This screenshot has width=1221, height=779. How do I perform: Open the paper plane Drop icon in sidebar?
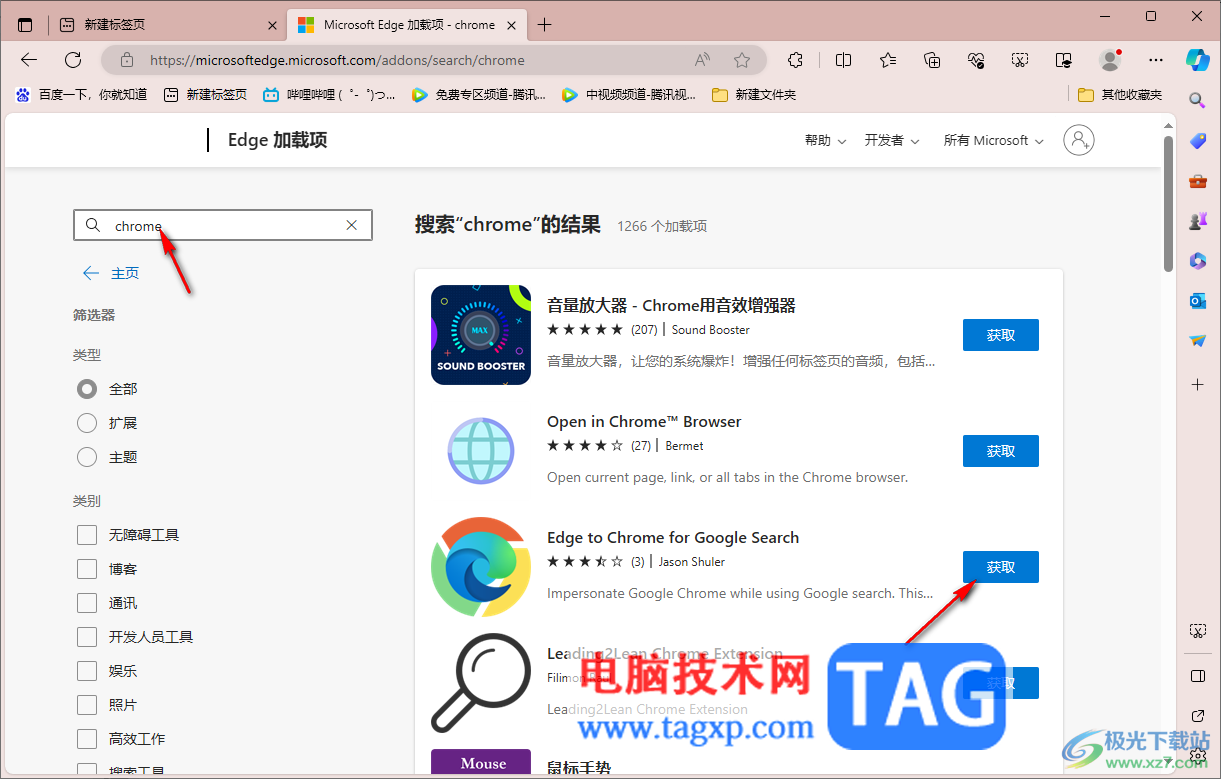1198,341
